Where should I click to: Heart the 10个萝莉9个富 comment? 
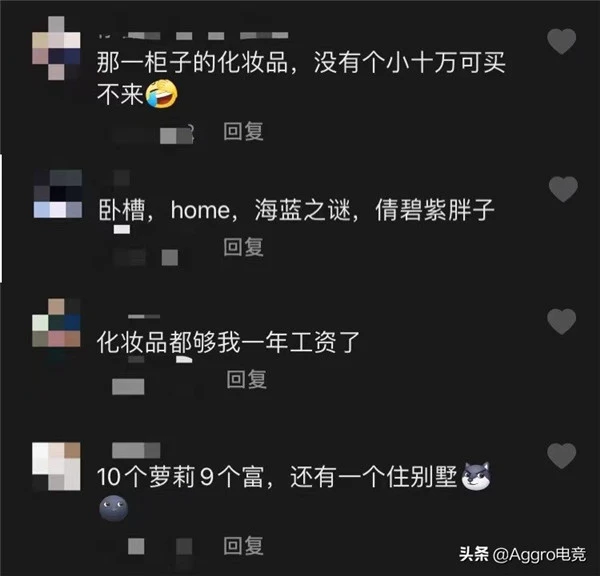(561, 456)
